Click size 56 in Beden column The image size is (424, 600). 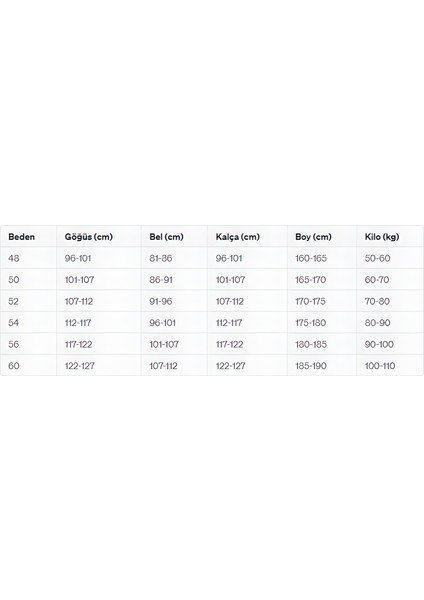tap(13, 344)
